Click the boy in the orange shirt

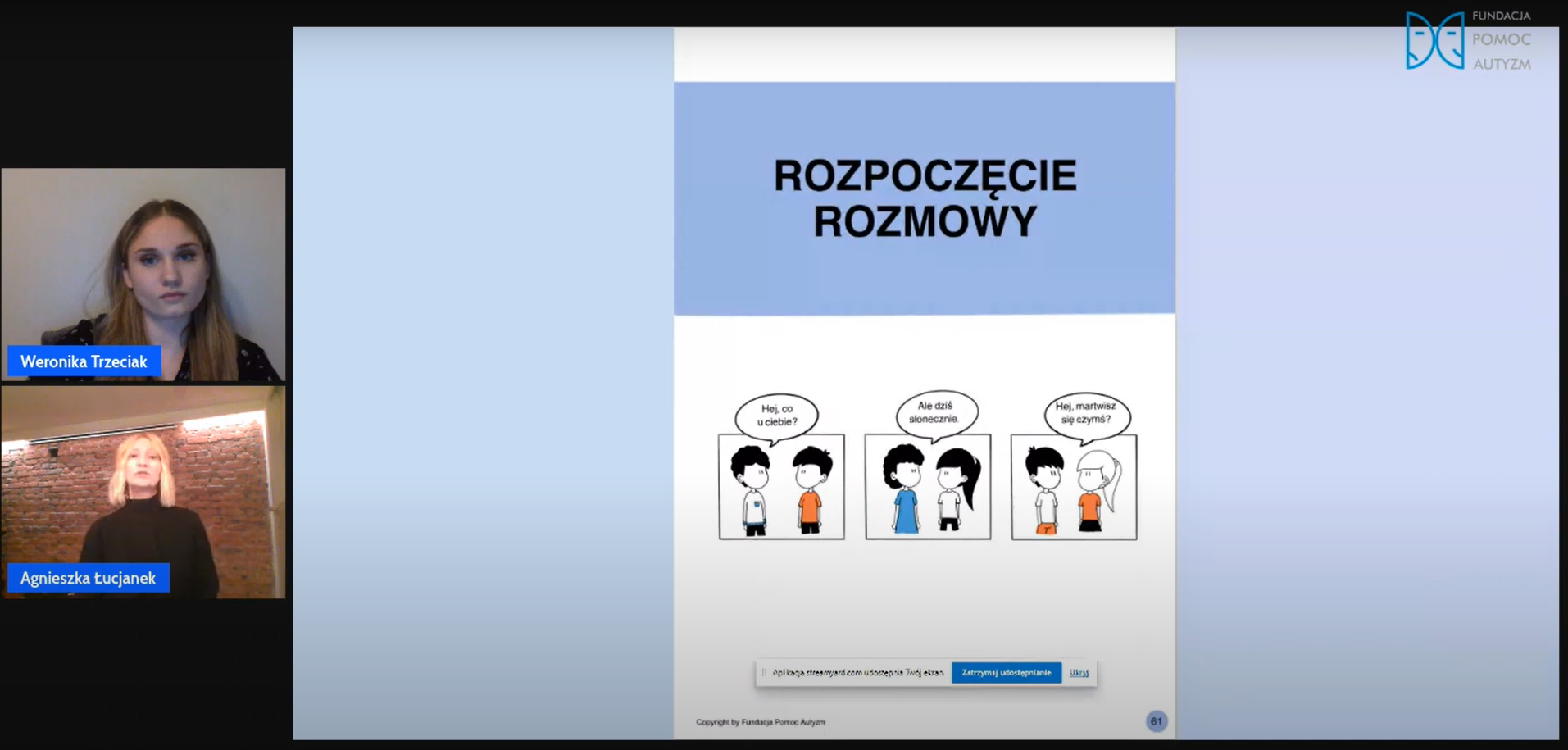pos(810,490)
